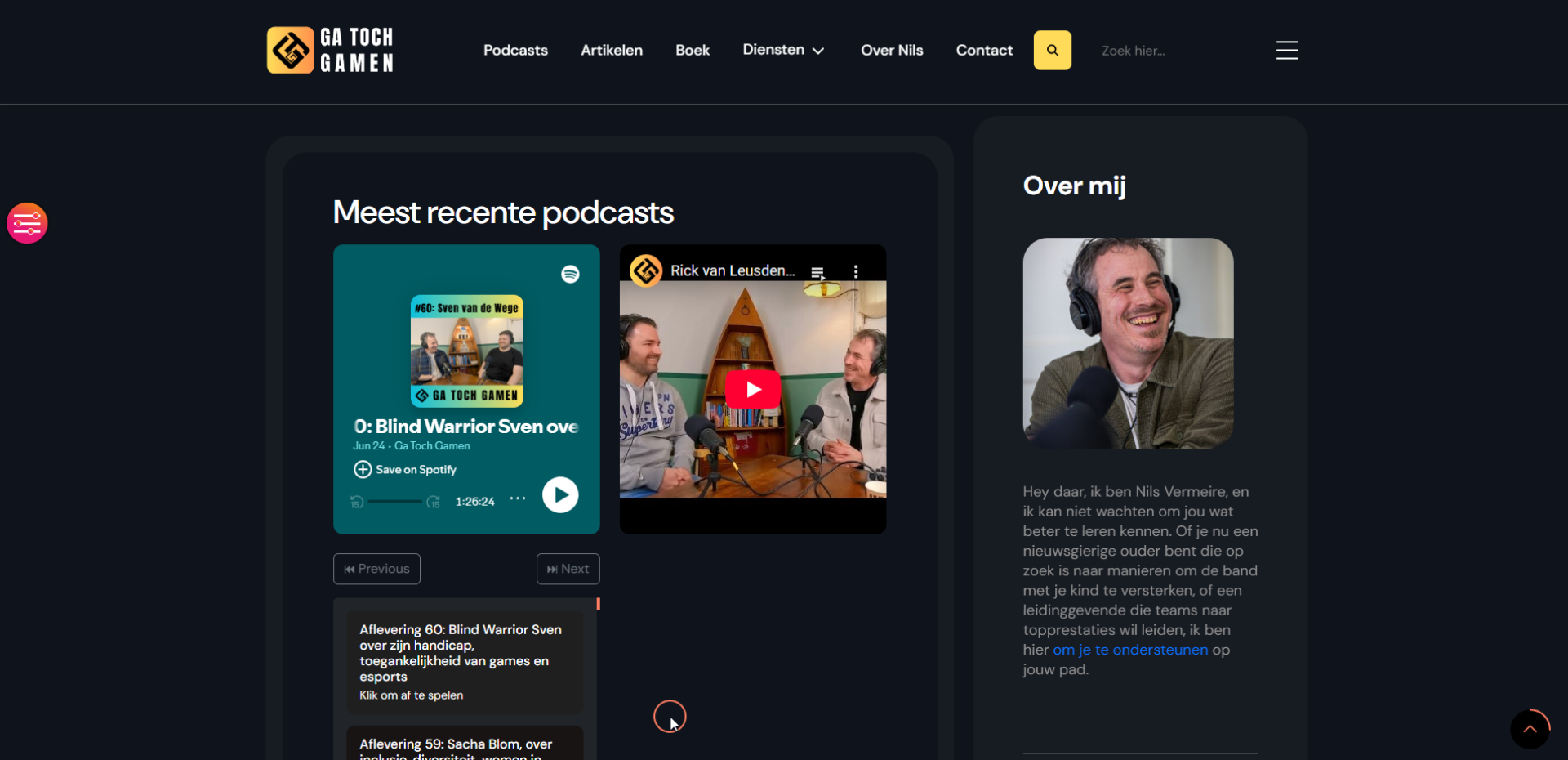Play the YouTube video
1568x760 pixels.
(752, 390)
